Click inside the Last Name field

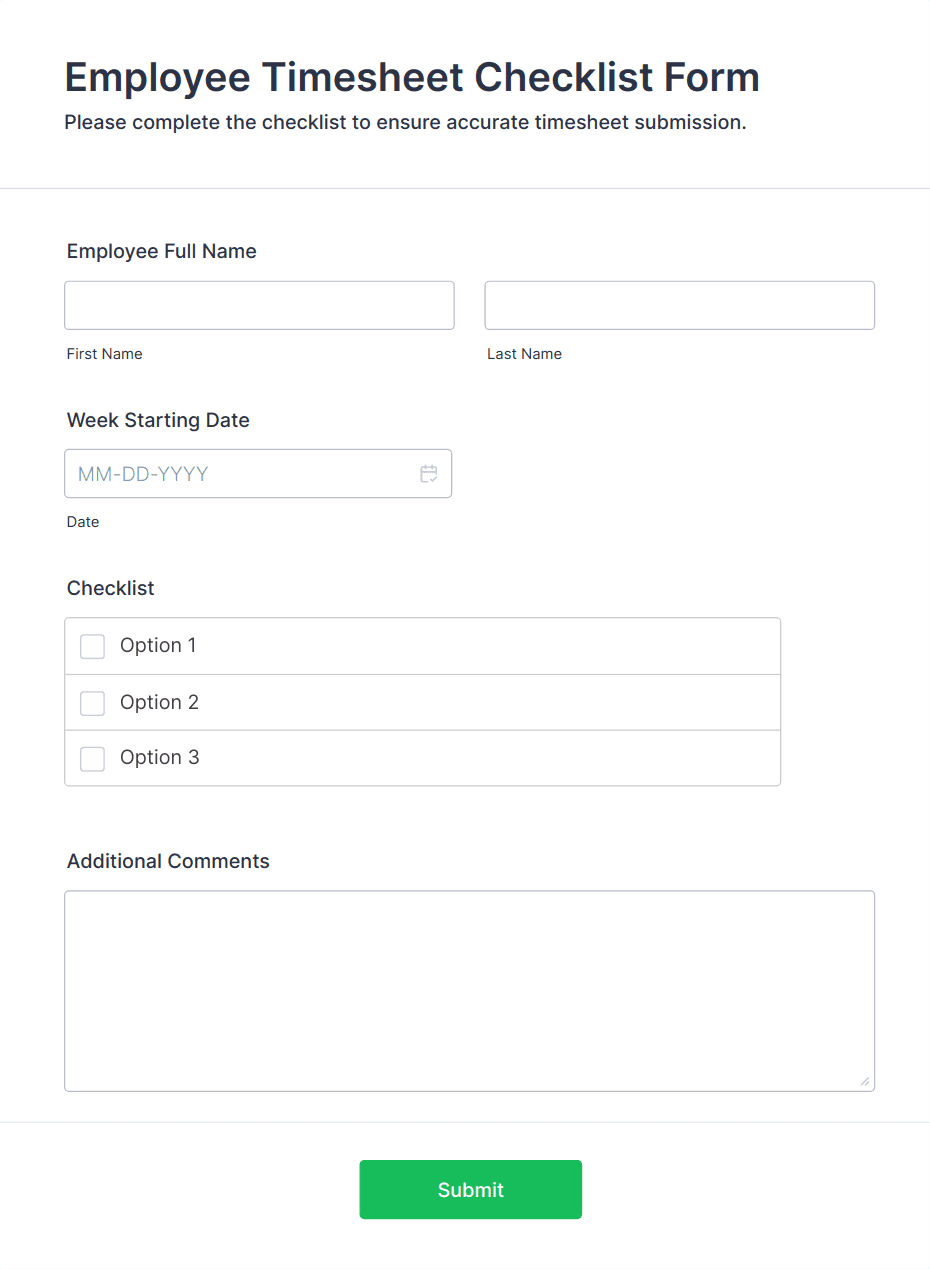click(679, 305)
